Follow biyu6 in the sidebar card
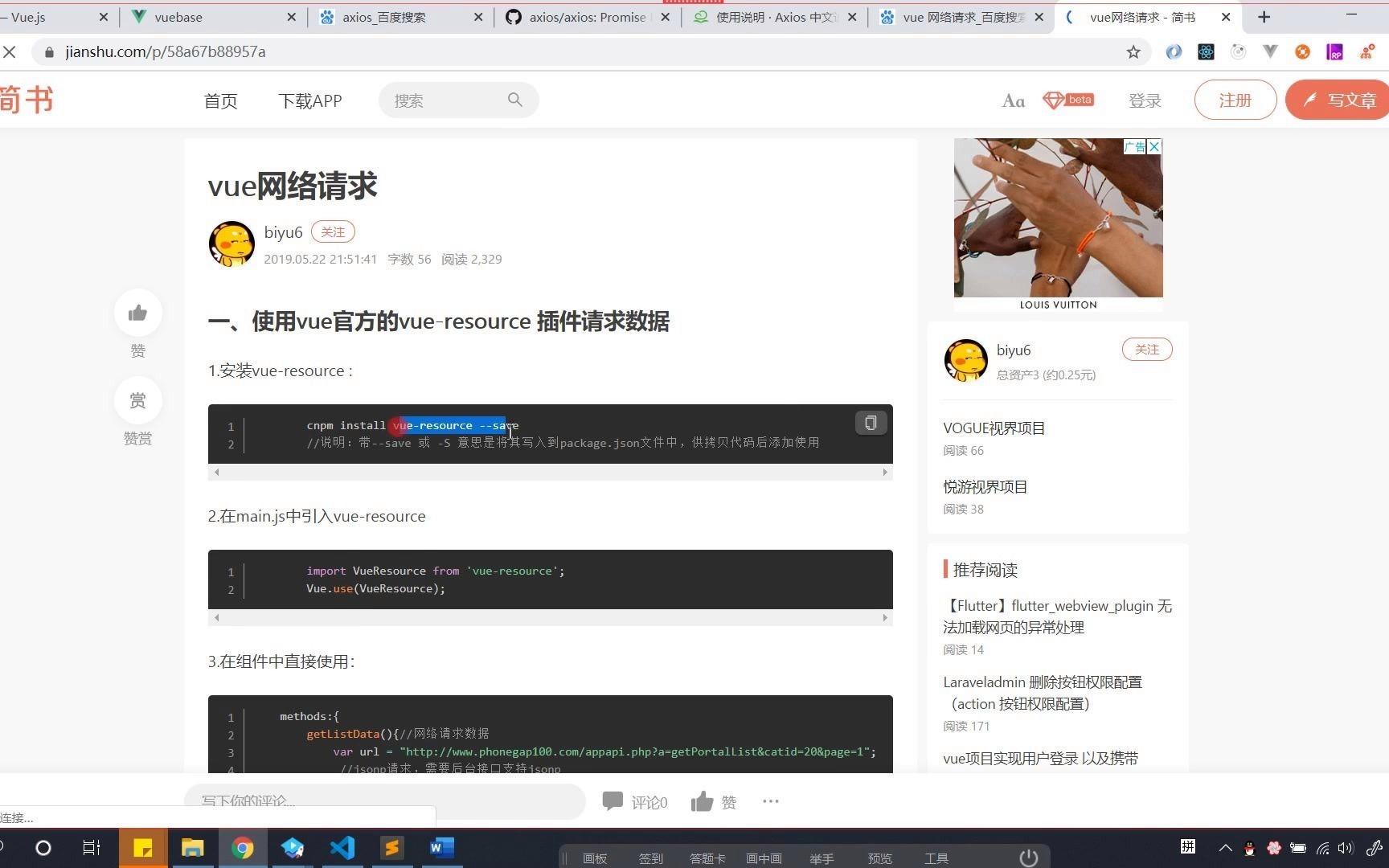Image resolution: width=1389 pixels, height=868 pixels. [1147, 350]
